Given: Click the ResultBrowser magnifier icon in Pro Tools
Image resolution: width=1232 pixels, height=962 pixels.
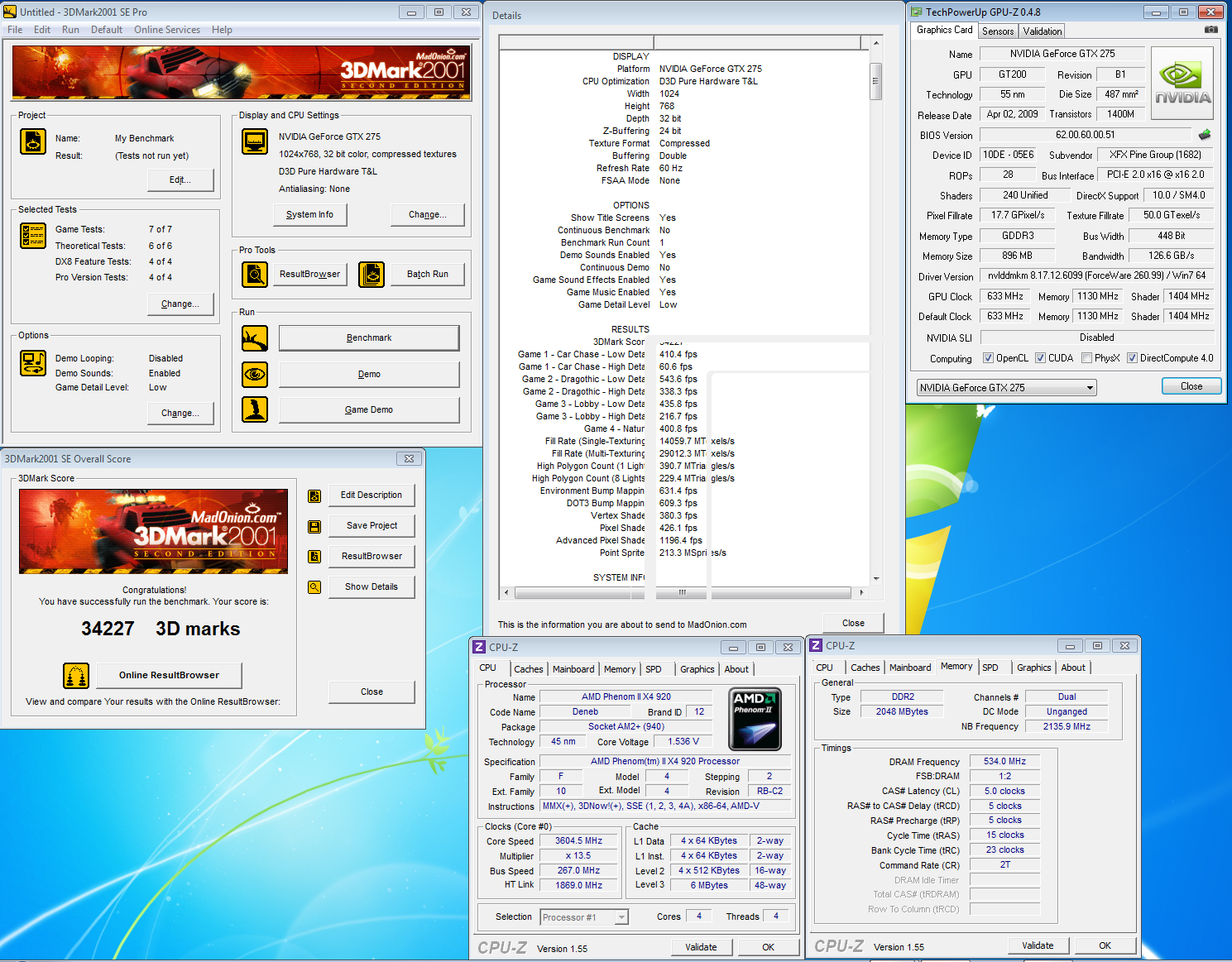Looking at the screenshot, I should click(255, 274).
